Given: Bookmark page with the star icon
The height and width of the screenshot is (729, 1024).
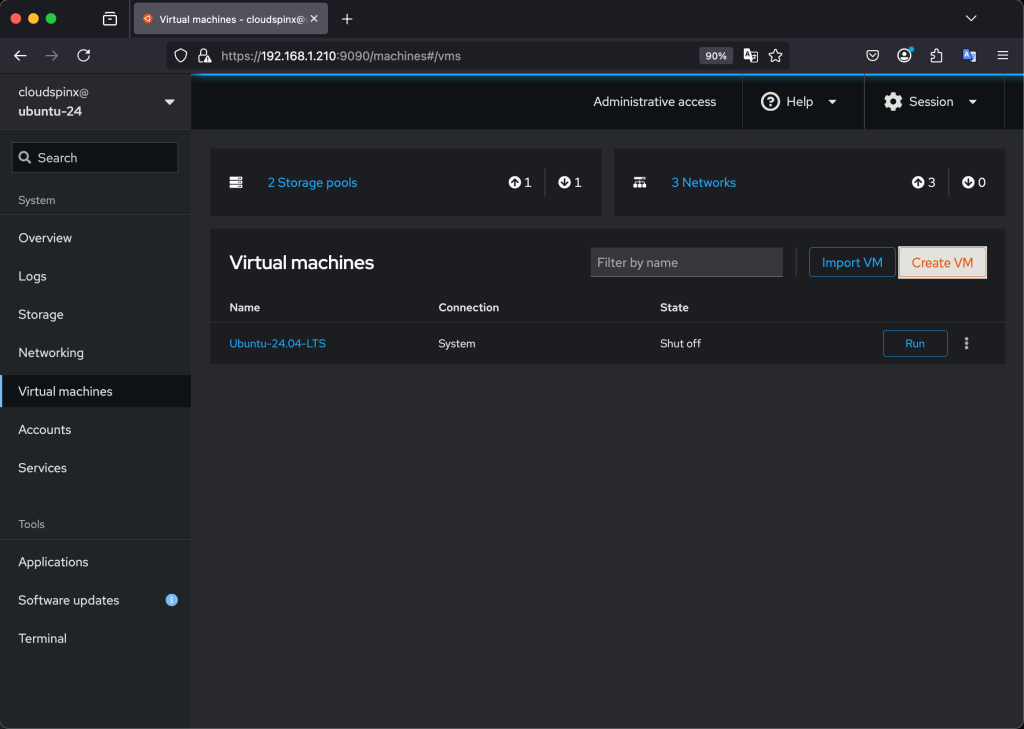Looking at the screenshot, I should pyautogui.click(x=775, y=56).
